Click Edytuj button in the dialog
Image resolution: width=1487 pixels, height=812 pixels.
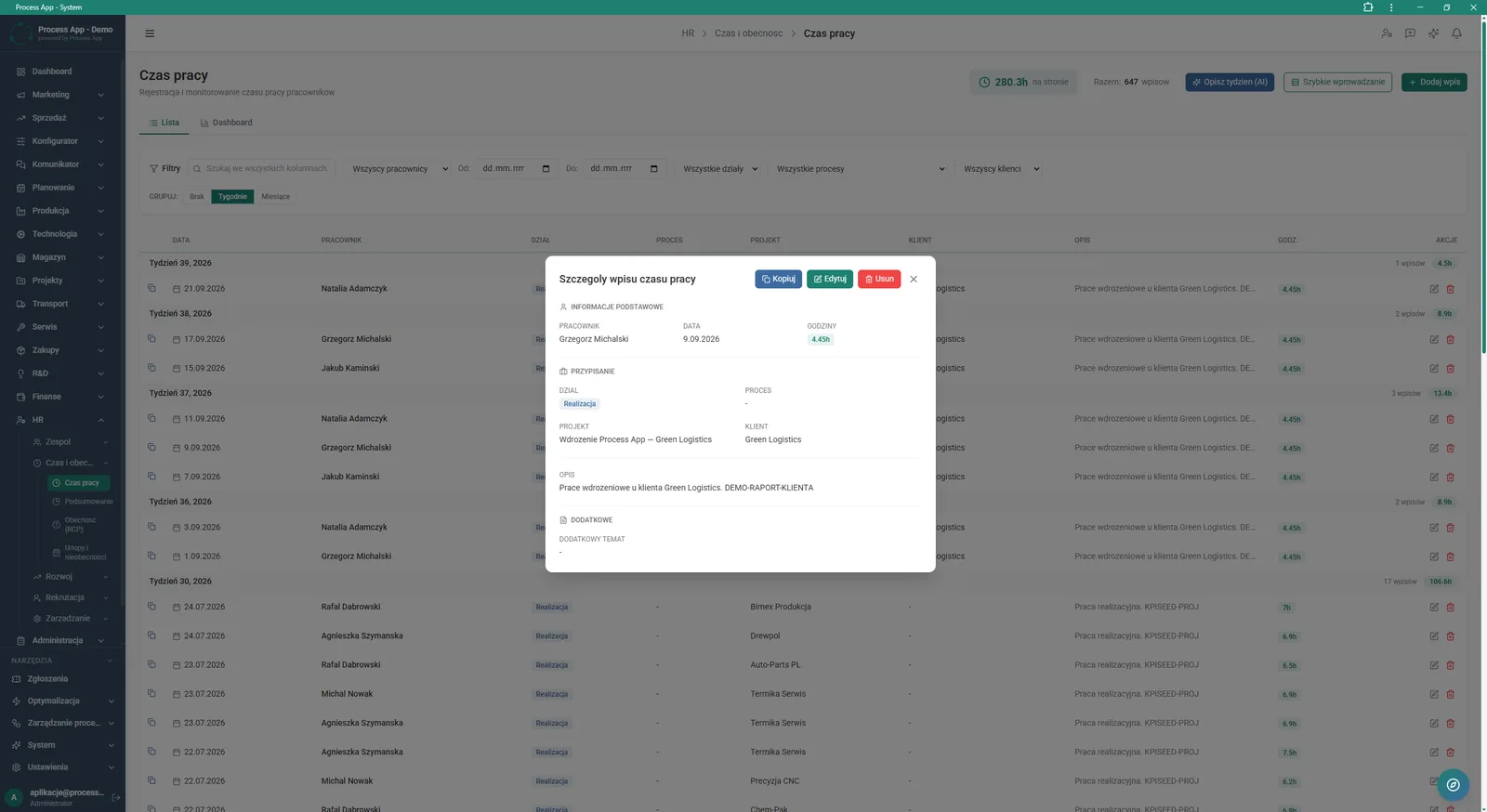pos(830,279)
